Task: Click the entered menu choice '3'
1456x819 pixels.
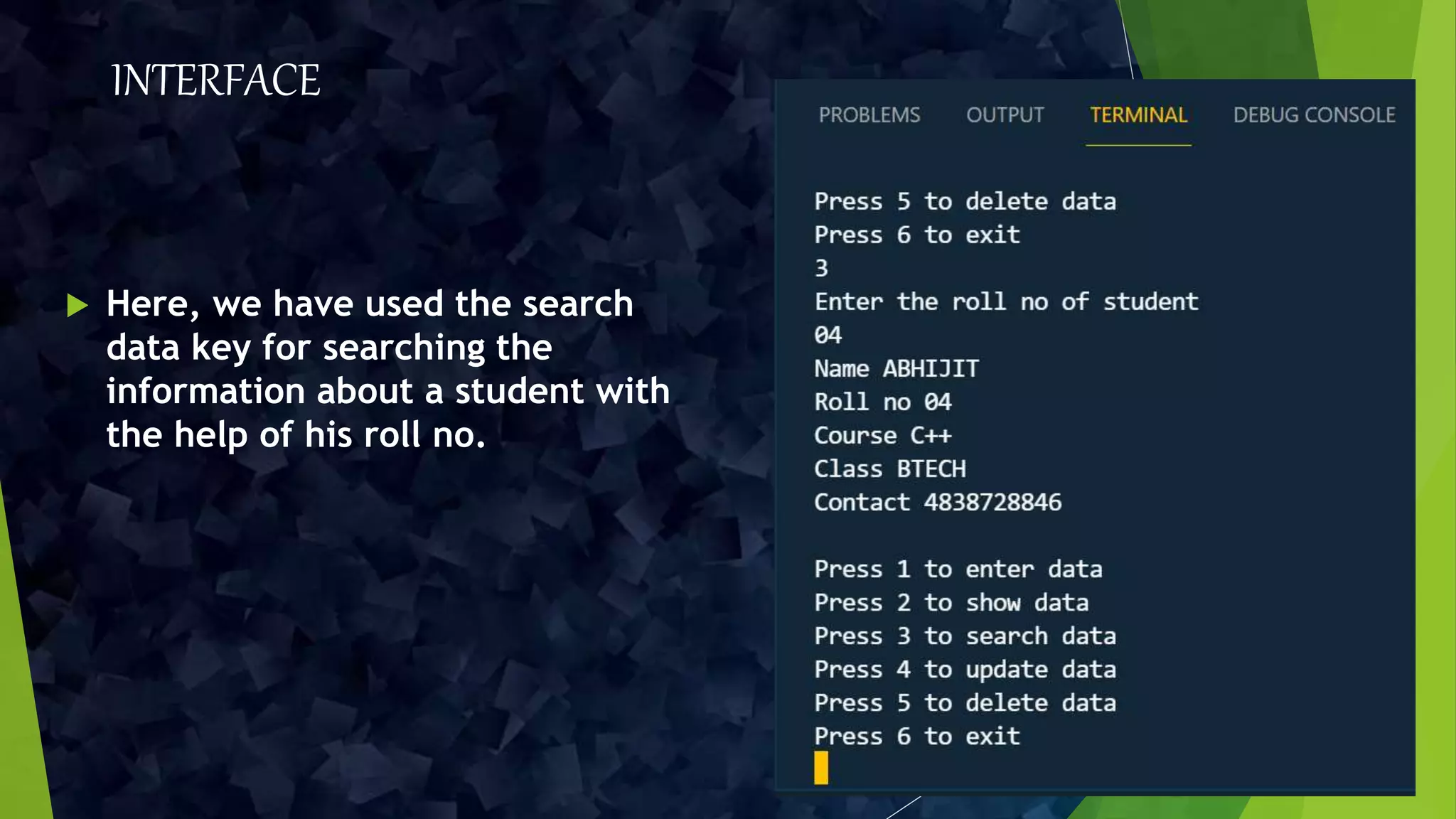Action: [x=821, y=268]
